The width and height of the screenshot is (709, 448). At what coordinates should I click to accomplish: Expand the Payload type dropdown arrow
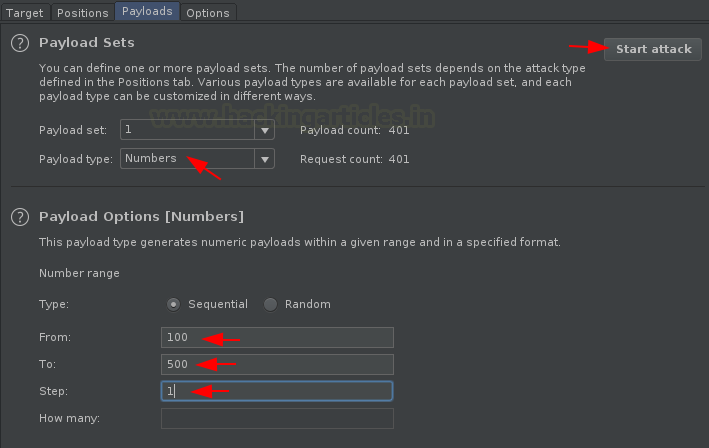pos(265,159)
